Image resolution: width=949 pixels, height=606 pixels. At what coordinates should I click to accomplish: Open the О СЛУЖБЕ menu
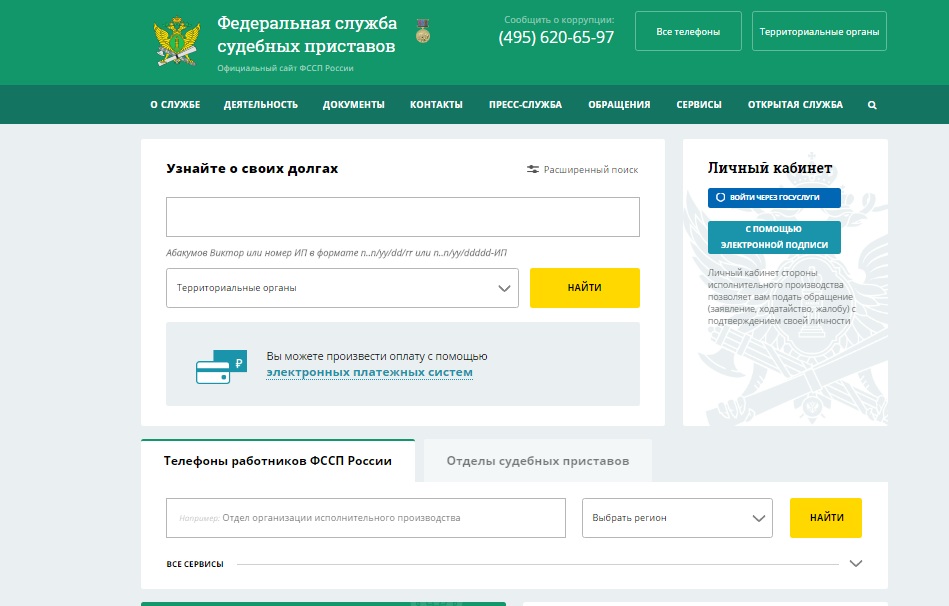(x=176, y=105)
